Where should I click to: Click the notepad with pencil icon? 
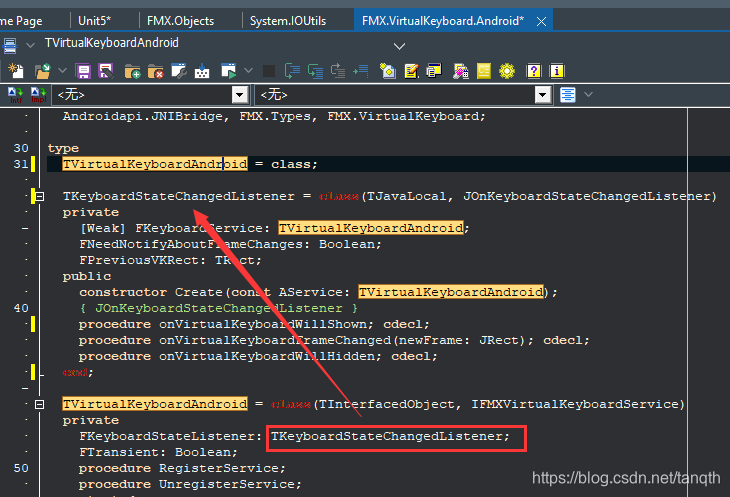pos(411,71)
